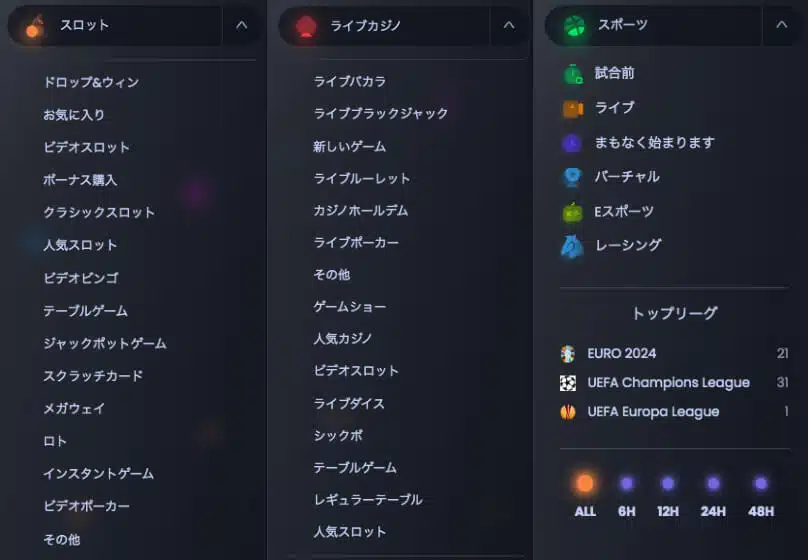This screenshot has width=808, height=560.
Task: Select テーブルゲーム in the live casino menu
Action: (x=356, y=468)
